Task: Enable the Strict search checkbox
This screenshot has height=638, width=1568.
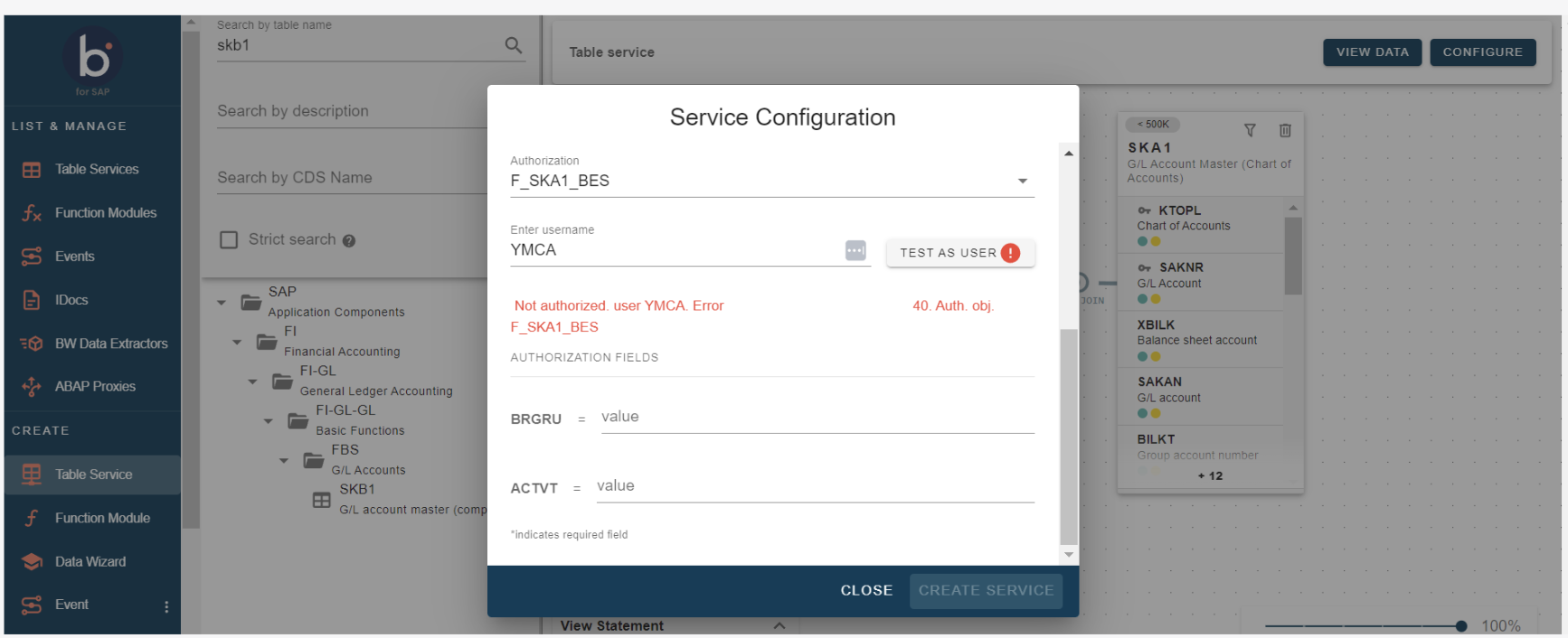Action: coord(229,239)
